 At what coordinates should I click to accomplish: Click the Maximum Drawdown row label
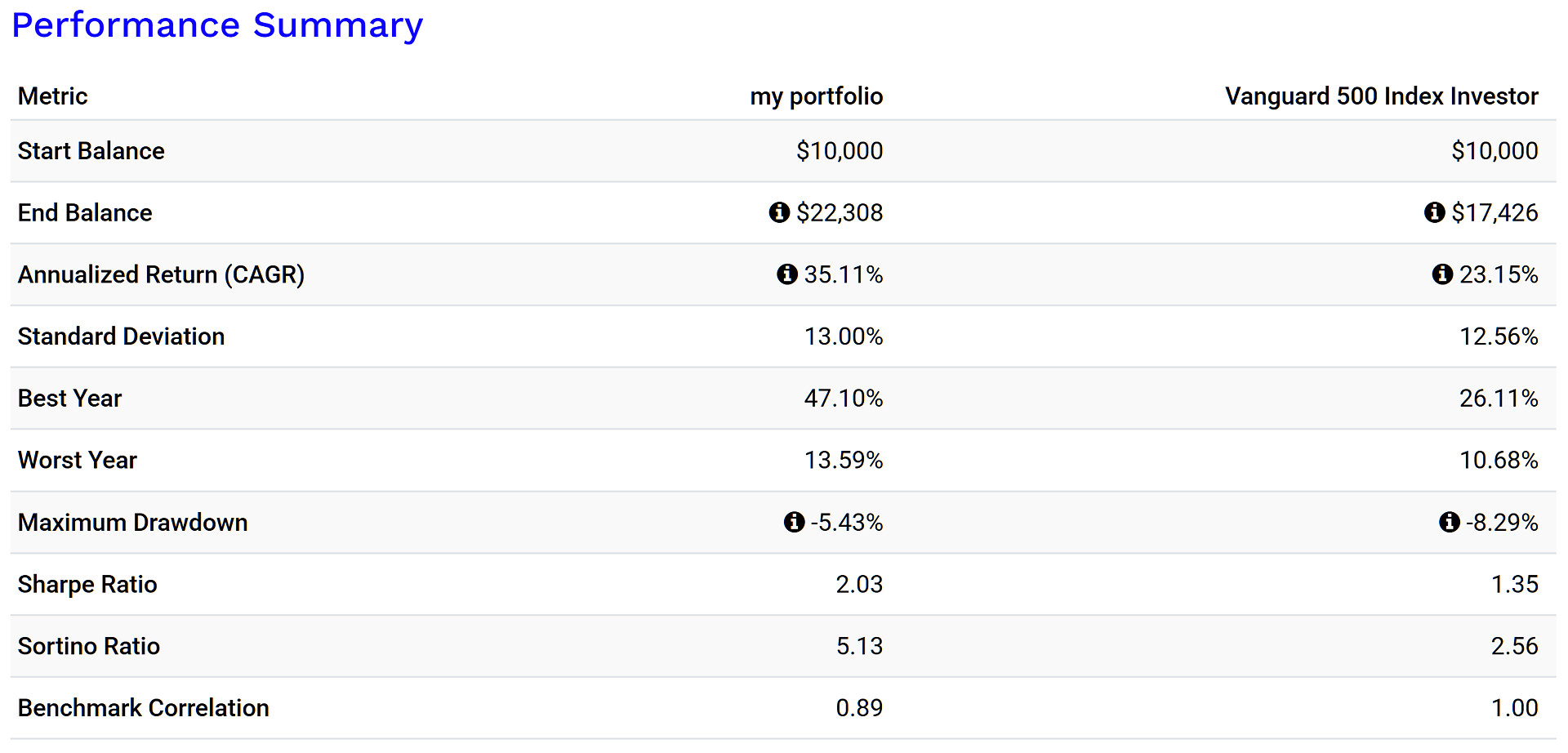pos(132,523)
